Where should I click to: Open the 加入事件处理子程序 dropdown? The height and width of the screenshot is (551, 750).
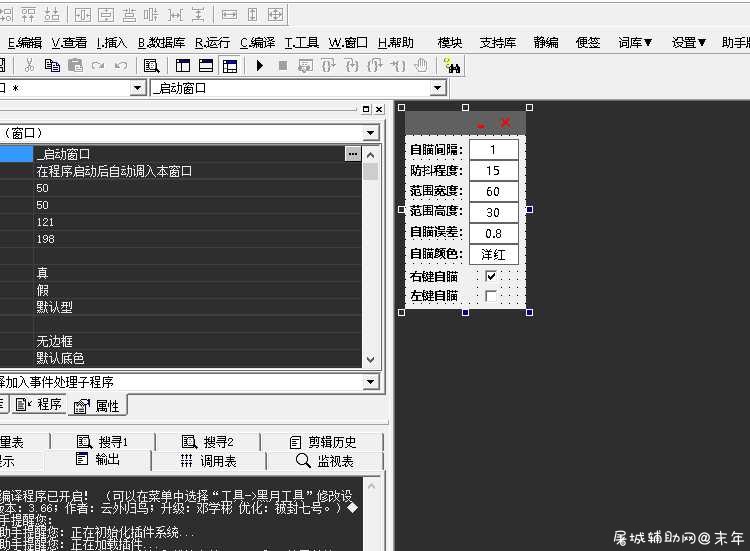[370, 382]
